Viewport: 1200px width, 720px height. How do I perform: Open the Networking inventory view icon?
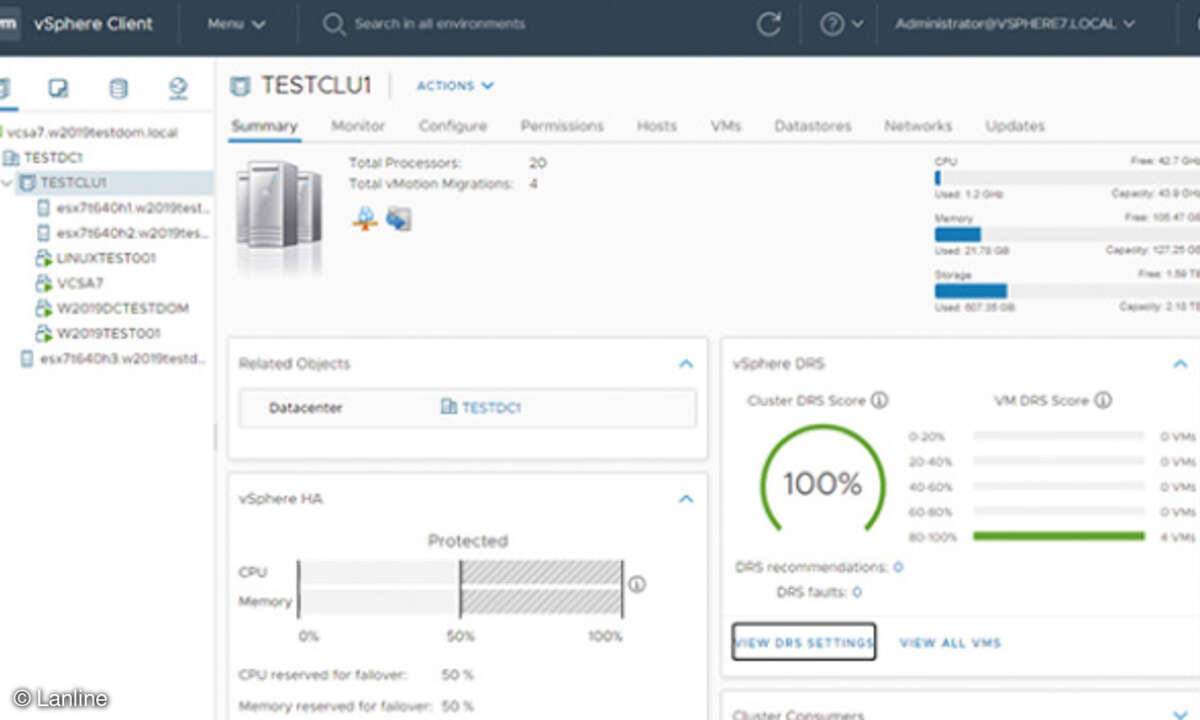tap(178, 89)
